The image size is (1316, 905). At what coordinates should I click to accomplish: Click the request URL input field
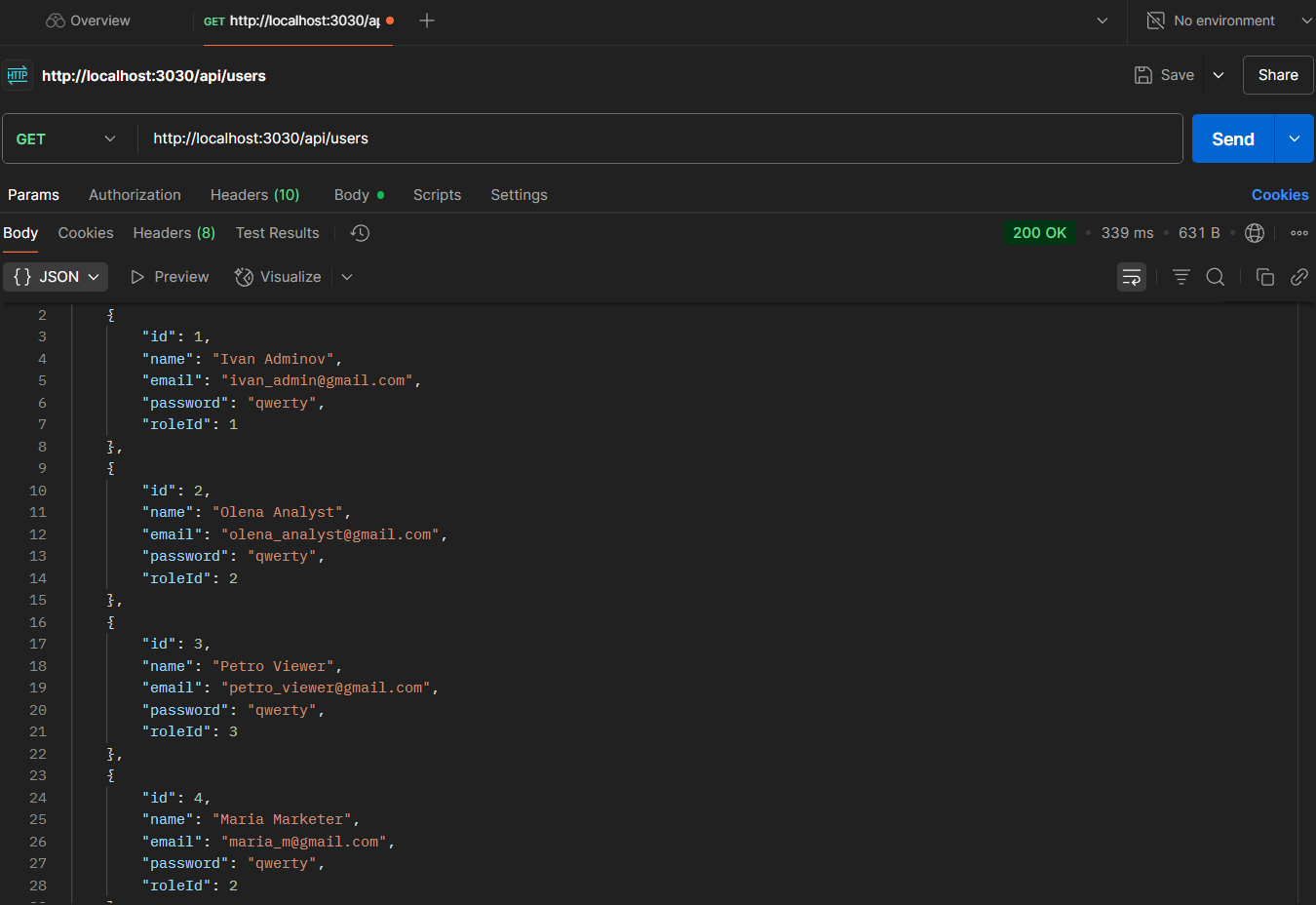click(660, 138)
